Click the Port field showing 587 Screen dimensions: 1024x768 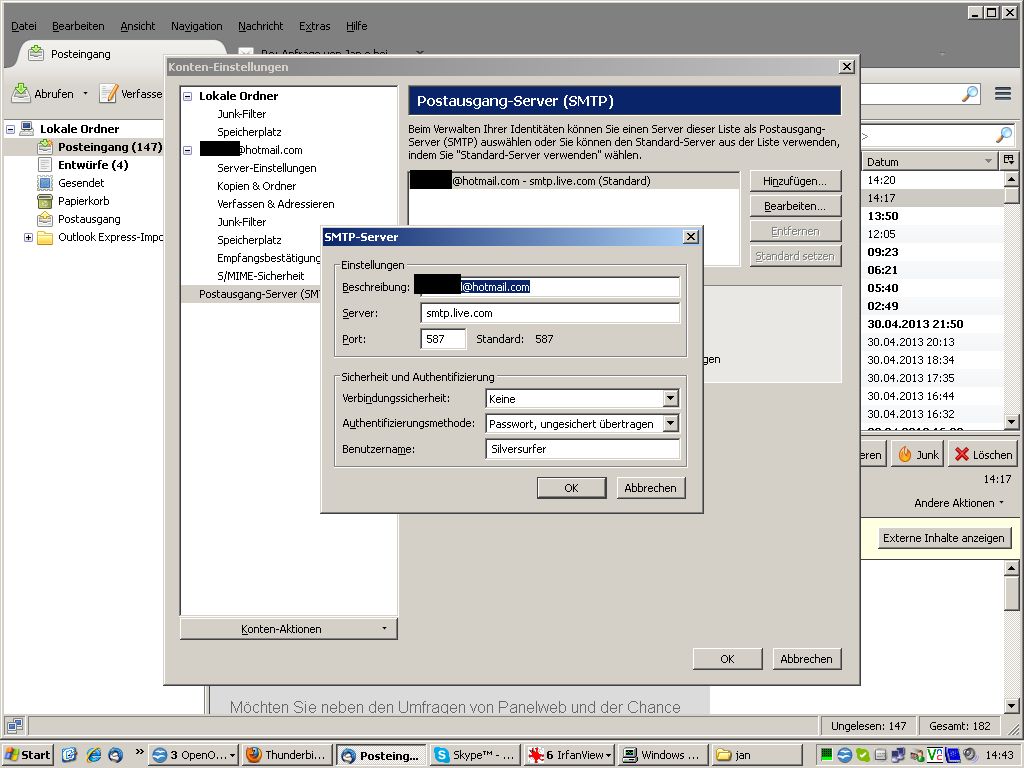click(x=443, y=339)
